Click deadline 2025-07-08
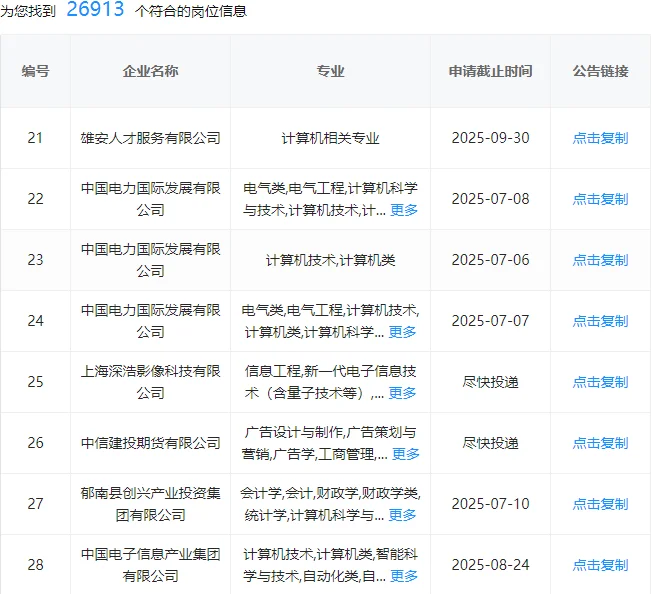This screenshot has width=651, height=594. click(x=490, y=199)
